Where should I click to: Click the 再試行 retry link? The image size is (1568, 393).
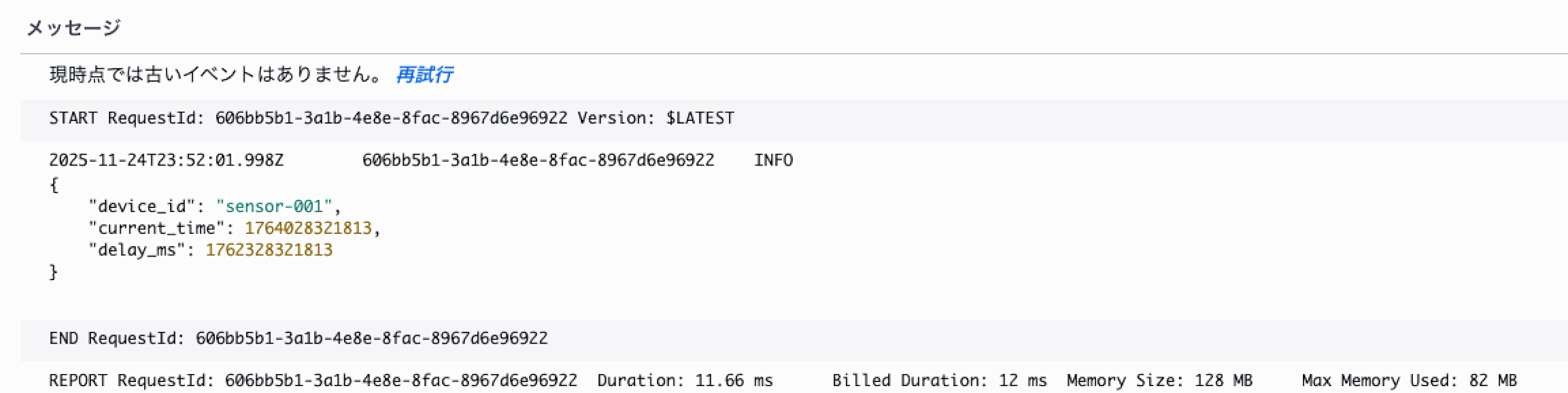(424, 75)
